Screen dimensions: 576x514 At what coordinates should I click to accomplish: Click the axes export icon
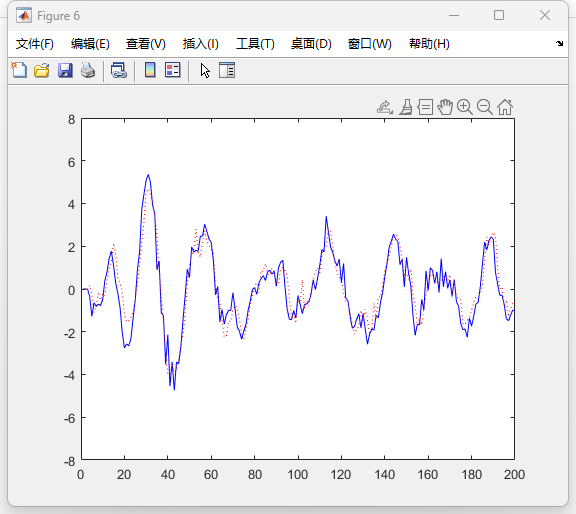click(x=385, y=107)
